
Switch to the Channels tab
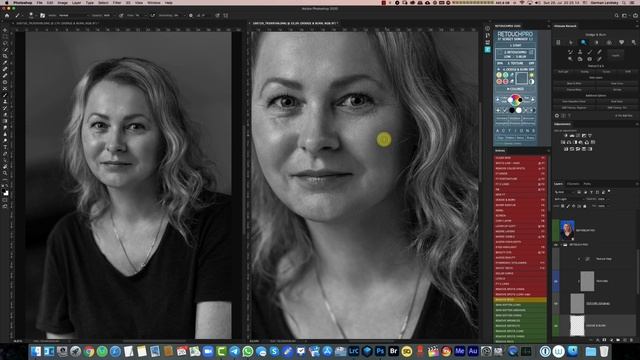click(573, 184)
